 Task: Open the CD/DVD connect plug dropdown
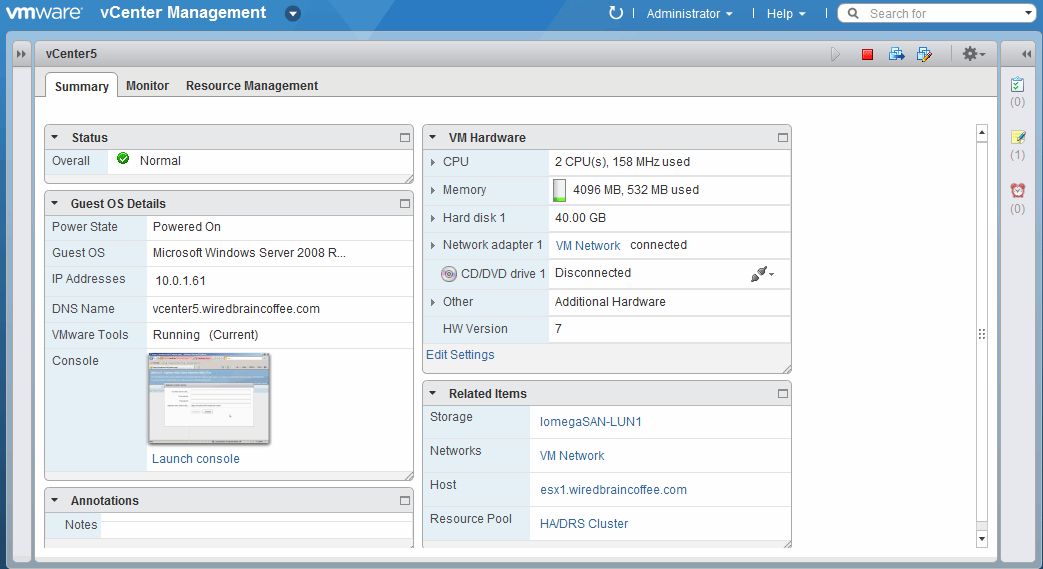(762, 274)
